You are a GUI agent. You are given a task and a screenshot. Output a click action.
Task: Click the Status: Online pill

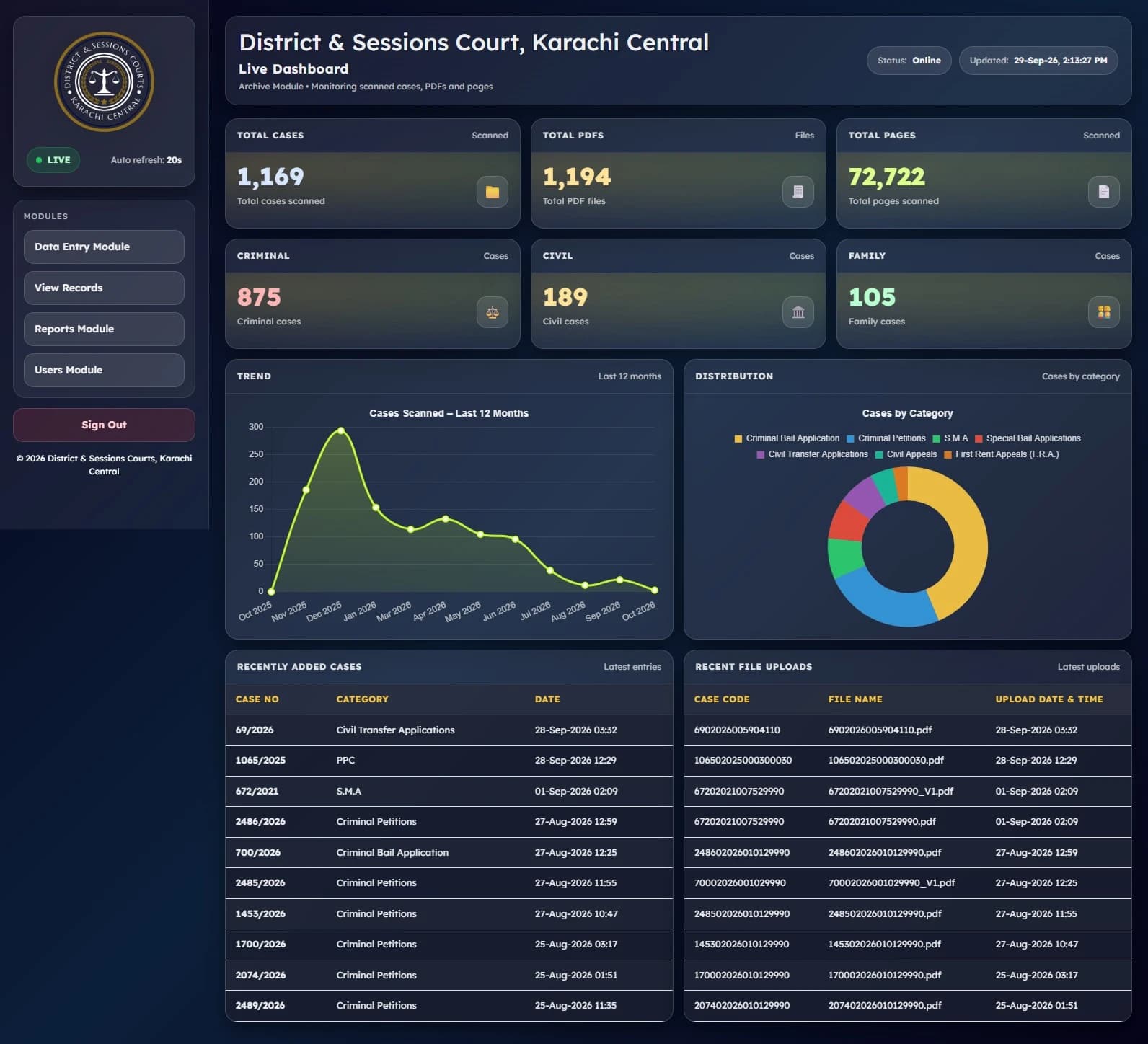909,61
